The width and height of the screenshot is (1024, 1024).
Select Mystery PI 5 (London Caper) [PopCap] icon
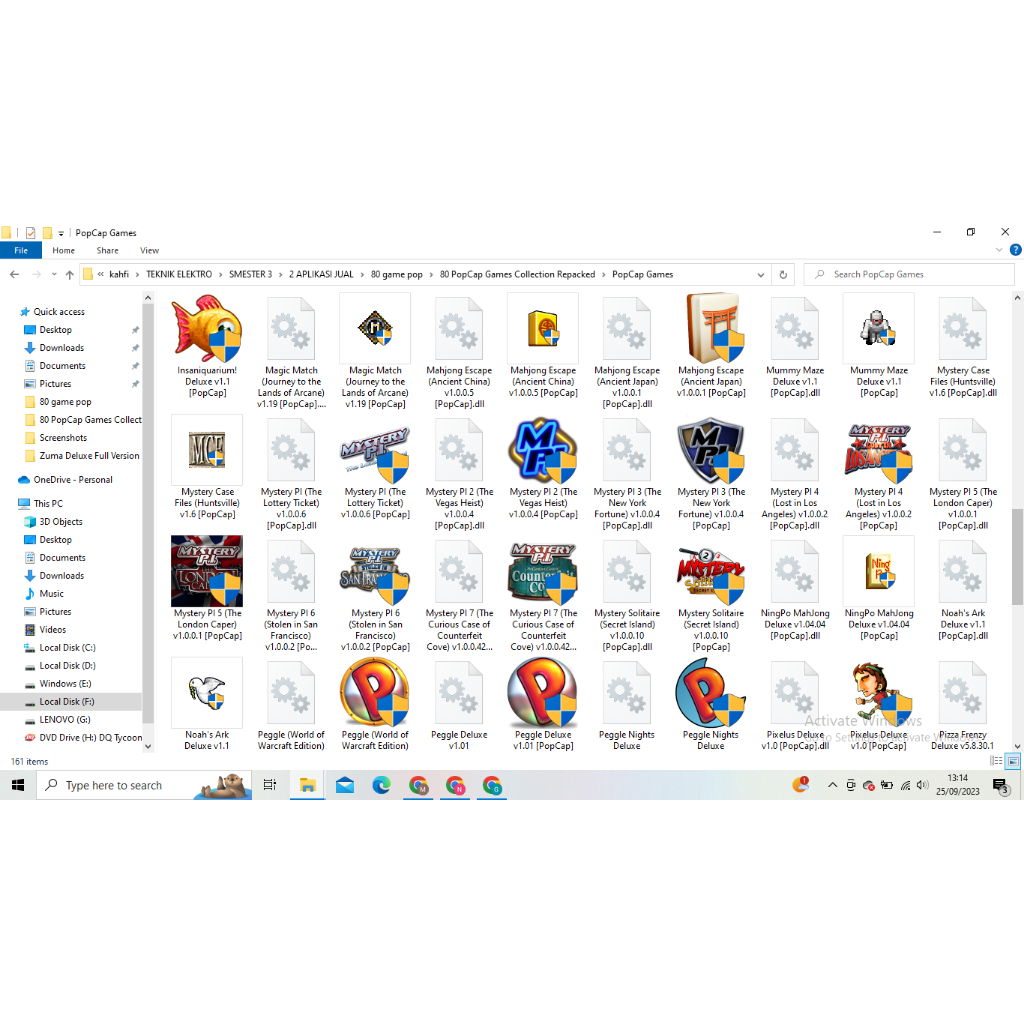point(207,571)
